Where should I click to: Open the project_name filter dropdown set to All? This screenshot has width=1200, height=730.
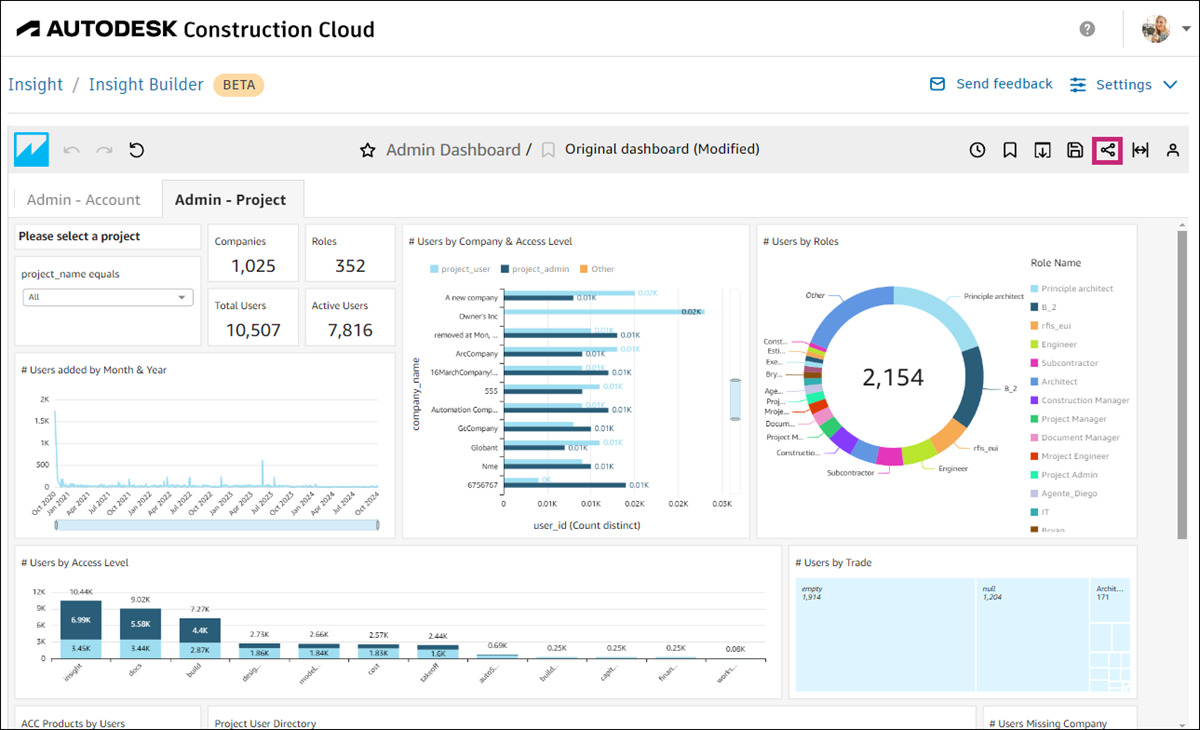point(107,296)
